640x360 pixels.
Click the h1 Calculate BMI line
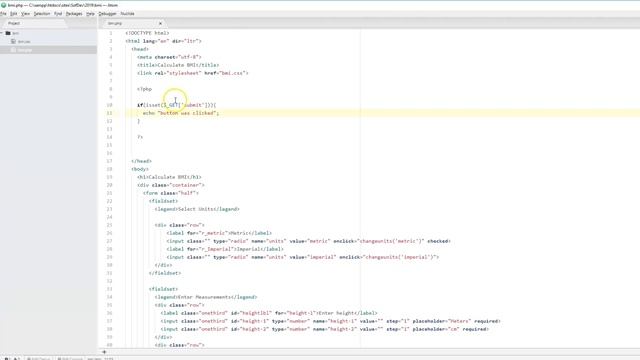coord(169,177)
